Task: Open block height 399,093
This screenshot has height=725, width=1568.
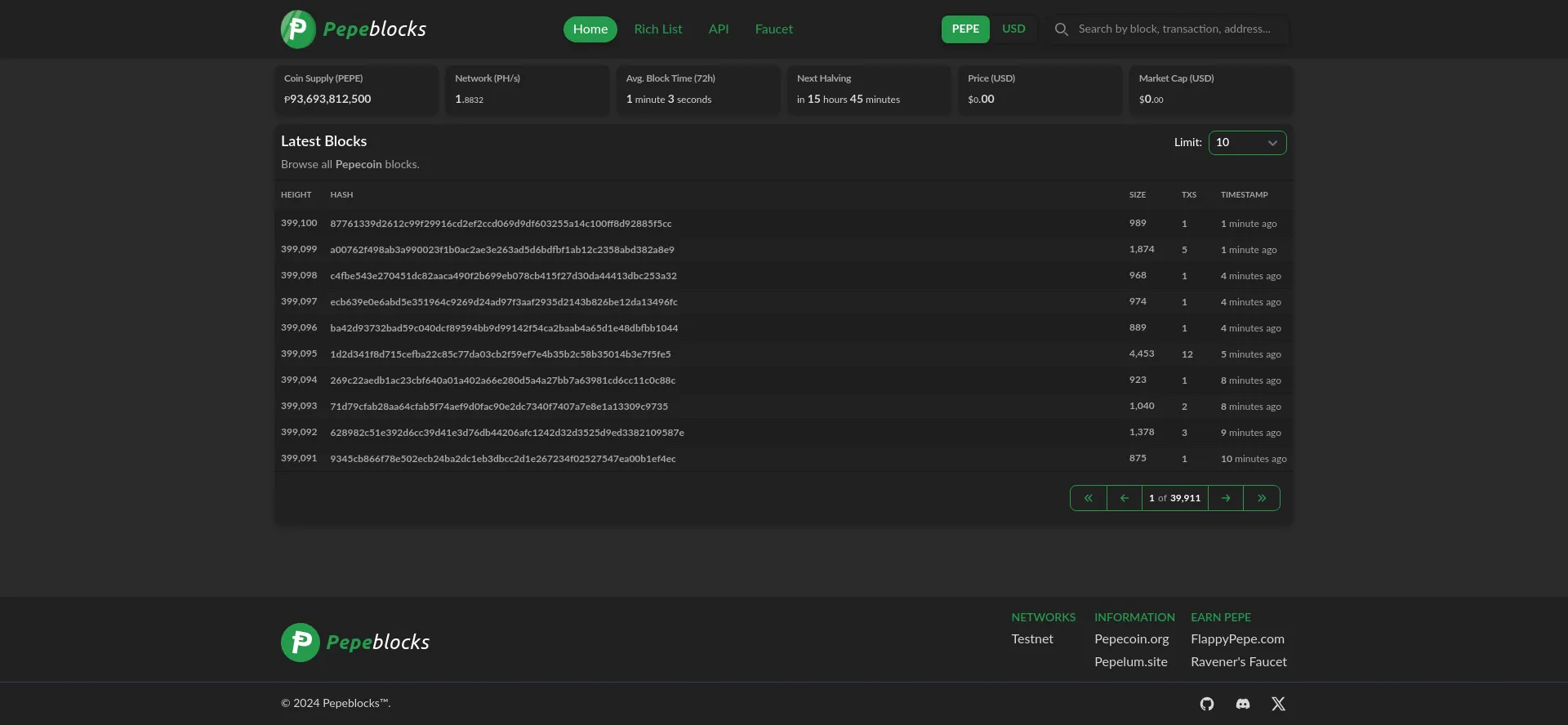Action: (x=299, y=406)
